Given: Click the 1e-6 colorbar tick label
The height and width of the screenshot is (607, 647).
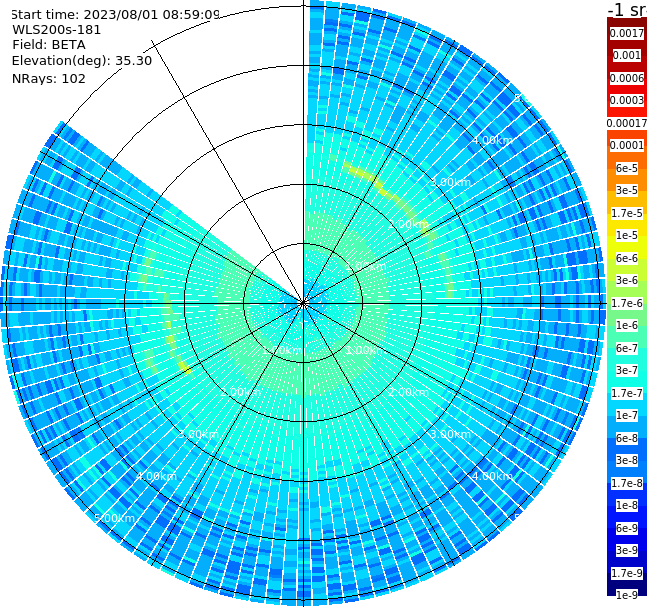Looking at the screenshot, I should 627,325.
